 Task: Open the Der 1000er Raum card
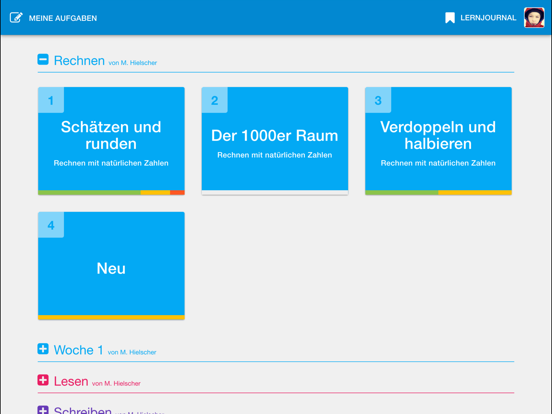(x=275, y=141)
